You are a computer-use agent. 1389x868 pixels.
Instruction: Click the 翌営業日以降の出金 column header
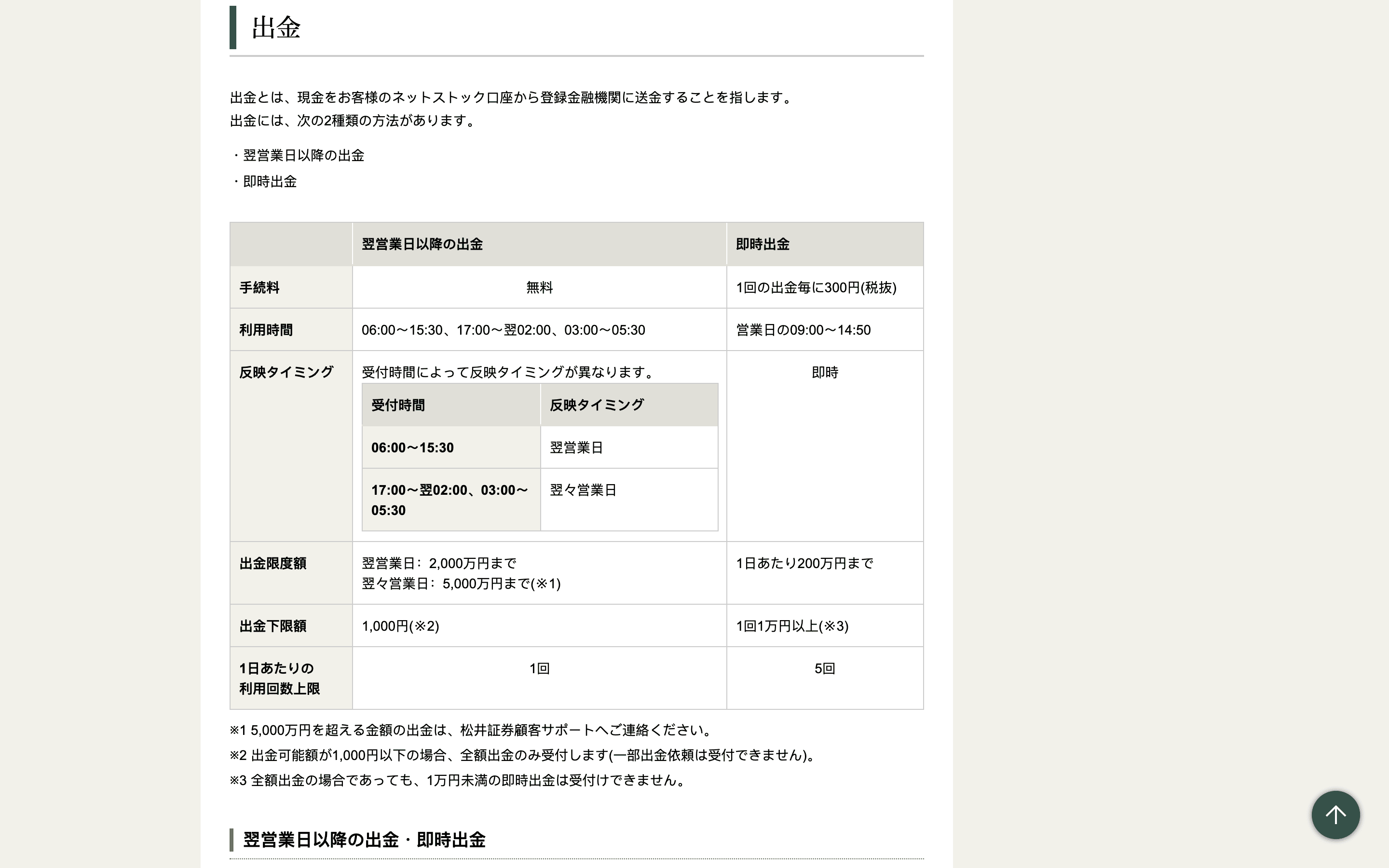click(422, 244)
